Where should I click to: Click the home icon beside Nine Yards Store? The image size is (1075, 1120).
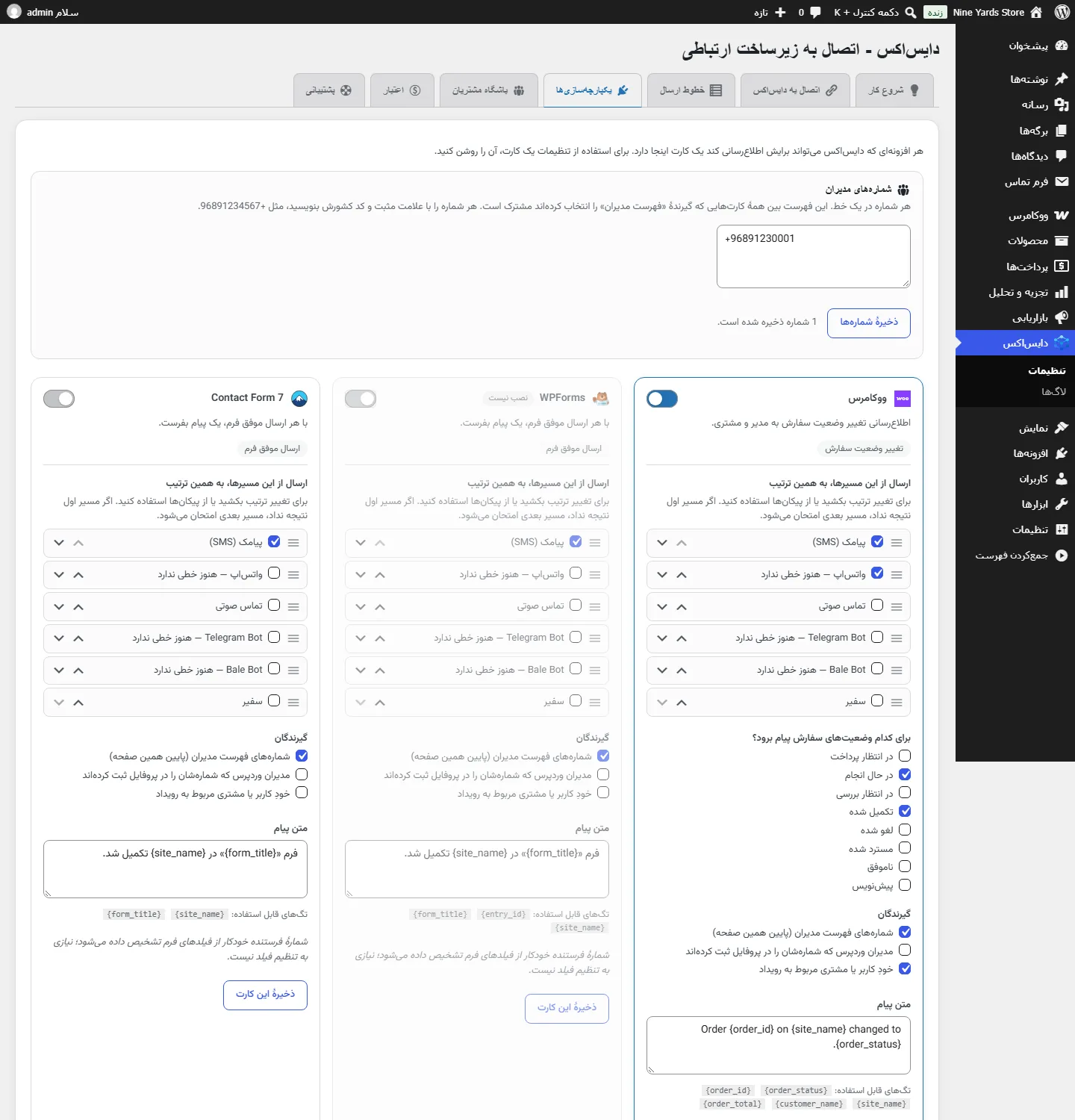[x=1036, y=12]
